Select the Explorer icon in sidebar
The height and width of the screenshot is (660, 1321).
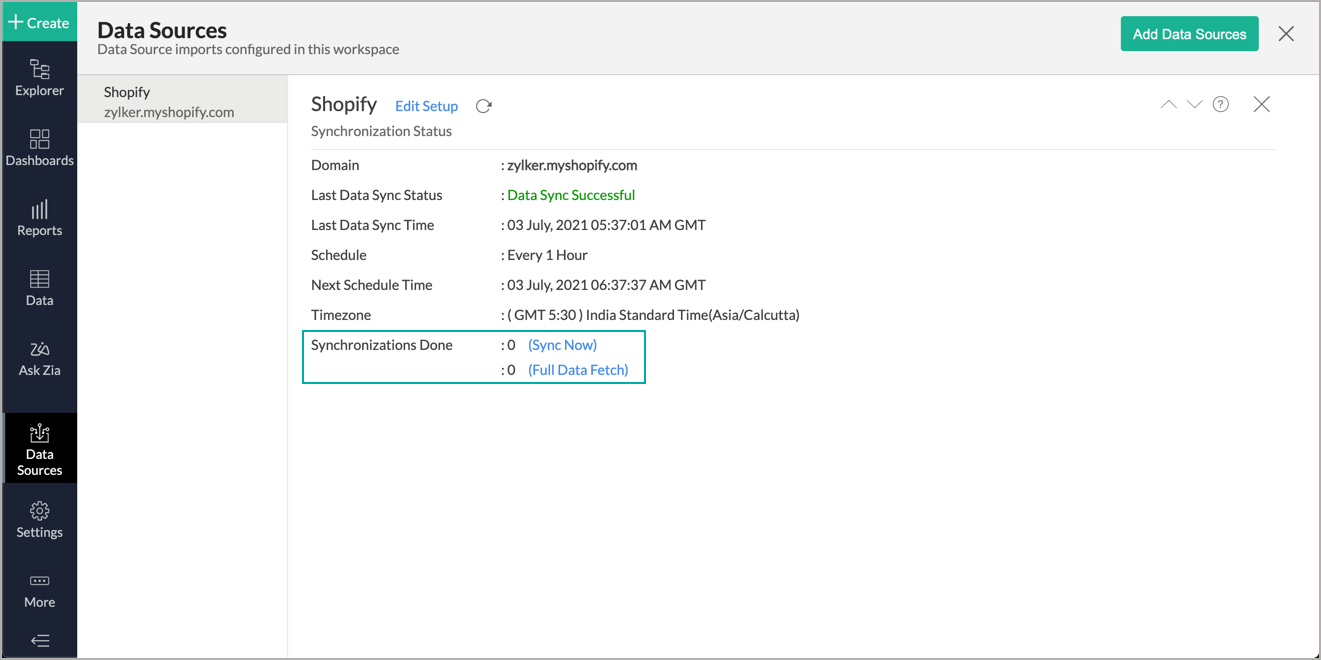(x=39, y=78)
